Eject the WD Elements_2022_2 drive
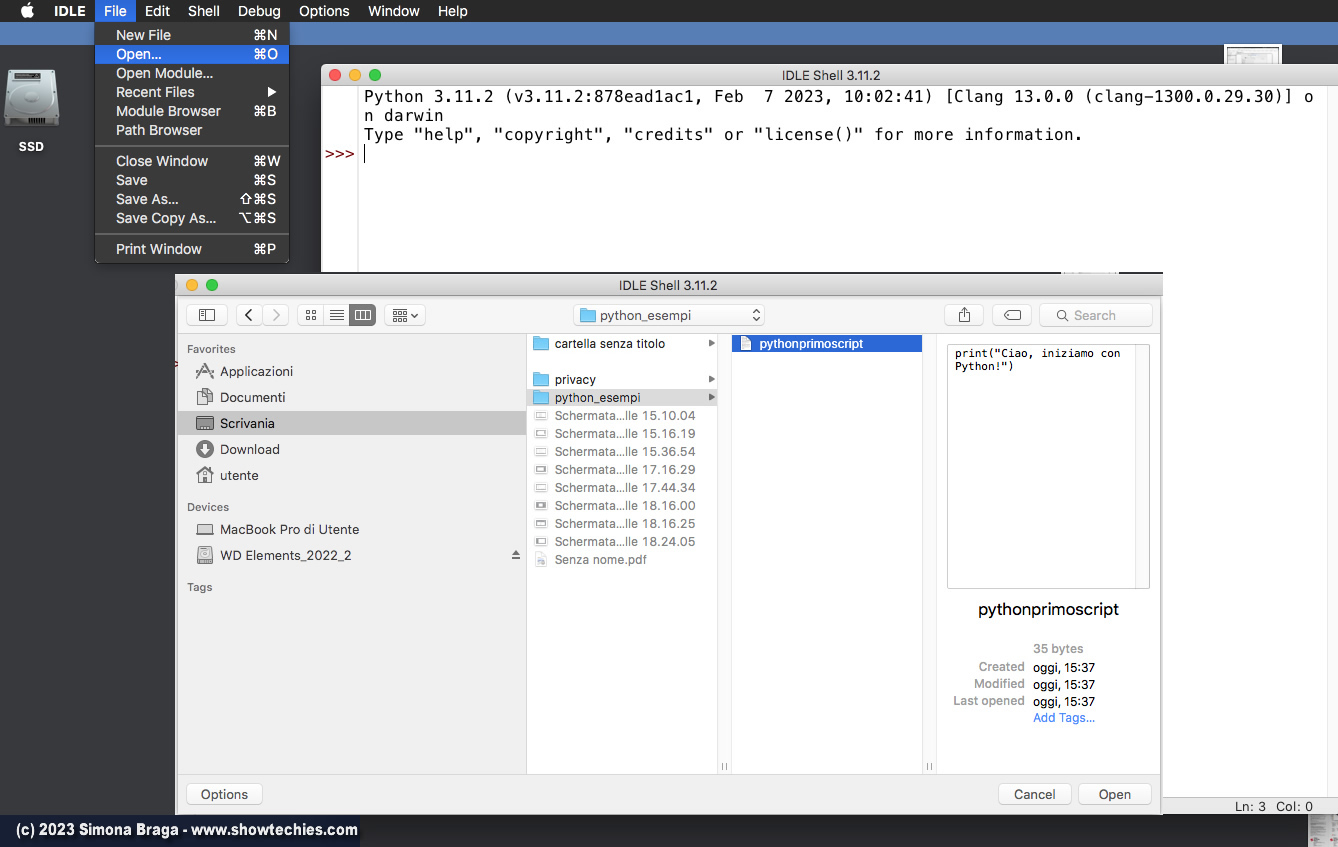 (516, 555)
